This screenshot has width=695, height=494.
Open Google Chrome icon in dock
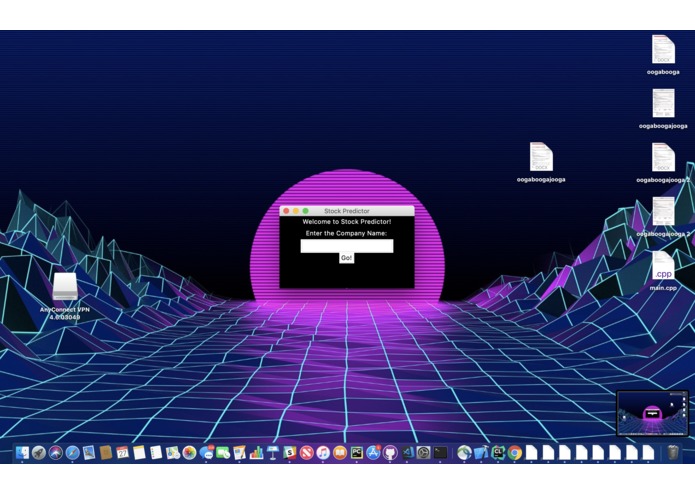pyautogui.click(x=515, y=452)
